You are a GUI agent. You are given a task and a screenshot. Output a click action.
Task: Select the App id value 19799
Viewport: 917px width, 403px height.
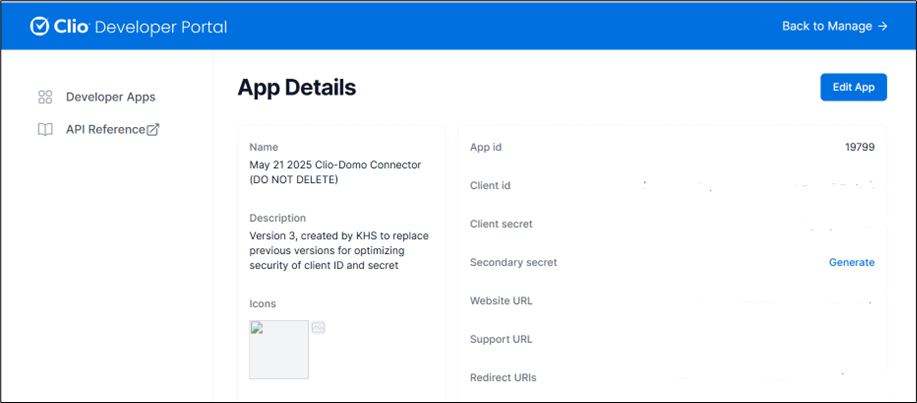coord(860,147)
